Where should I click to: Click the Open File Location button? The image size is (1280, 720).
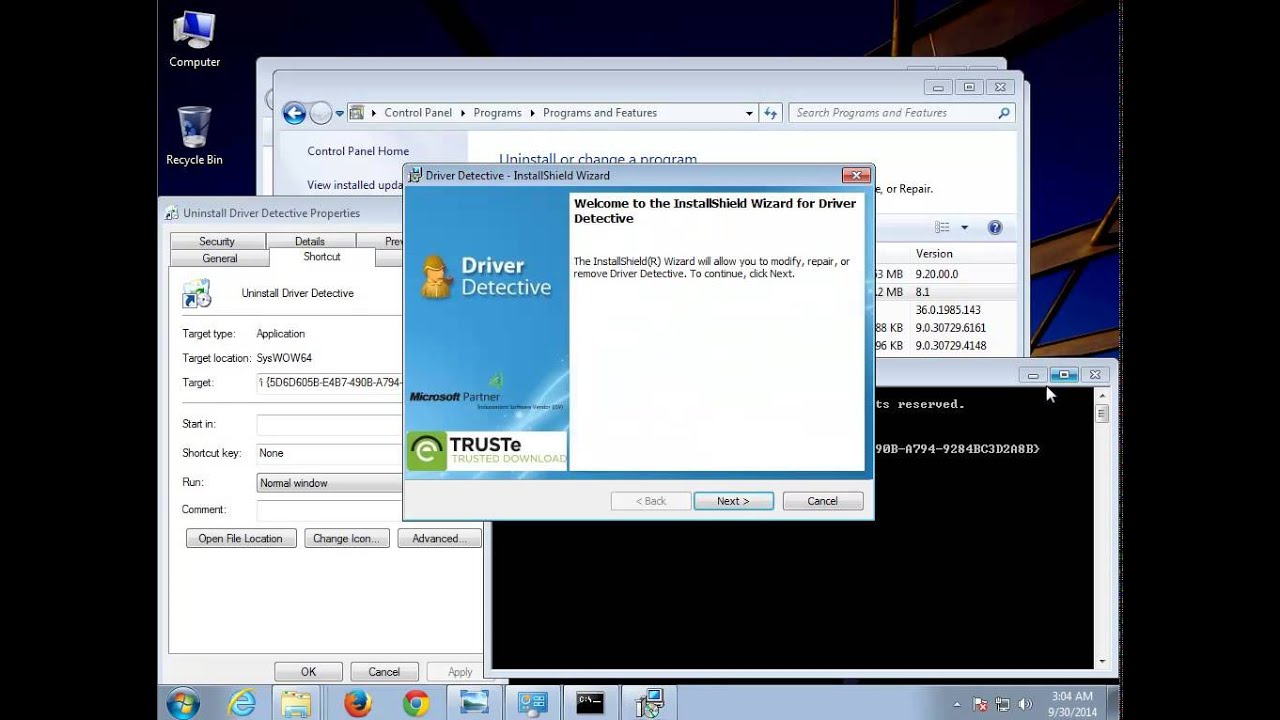[241, 539]
